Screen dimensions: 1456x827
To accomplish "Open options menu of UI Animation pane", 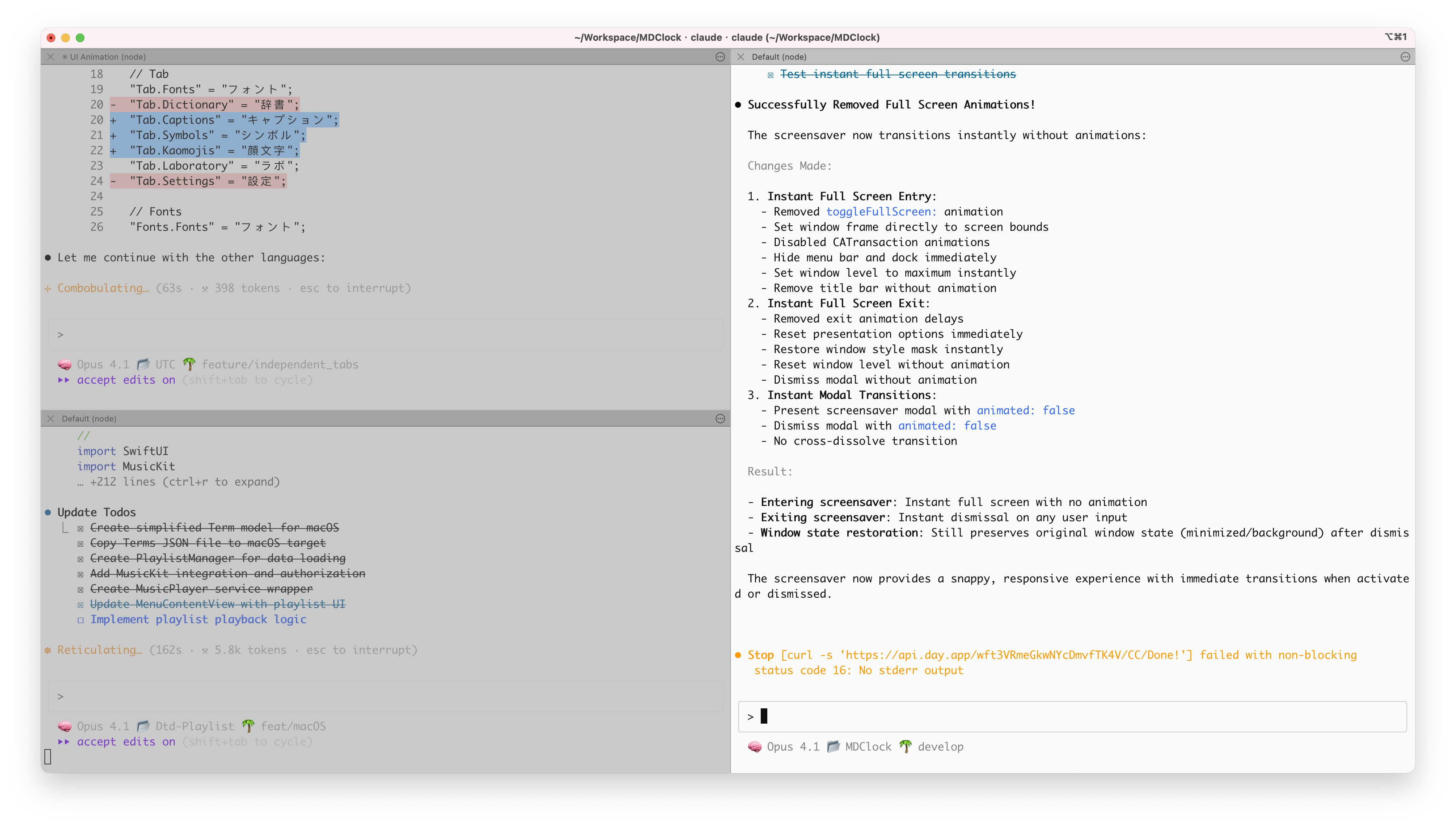I will click(x=720, y=57).
